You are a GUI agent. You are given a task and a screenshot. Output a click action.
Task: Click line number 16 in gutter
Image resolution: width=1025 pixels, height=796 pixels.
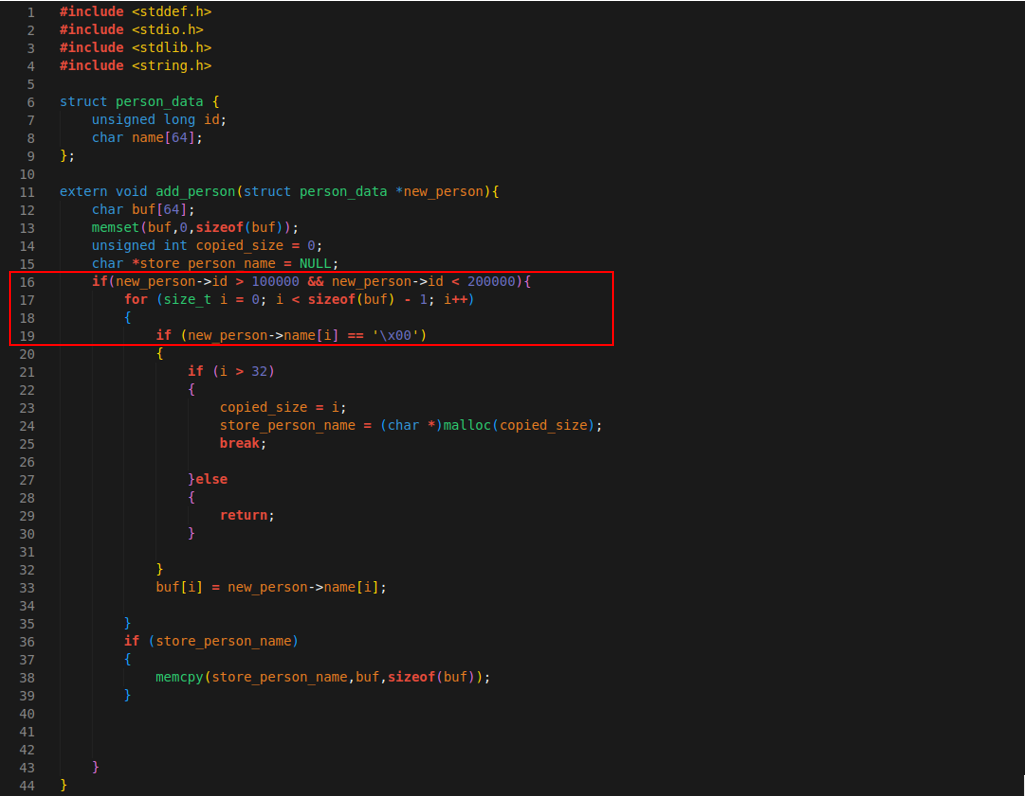pos(27,282)
